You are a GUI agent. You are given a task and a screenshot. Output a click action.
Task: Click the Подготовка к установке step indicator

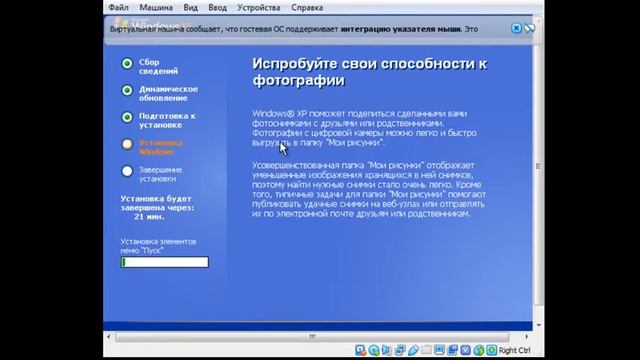point(127,117)
